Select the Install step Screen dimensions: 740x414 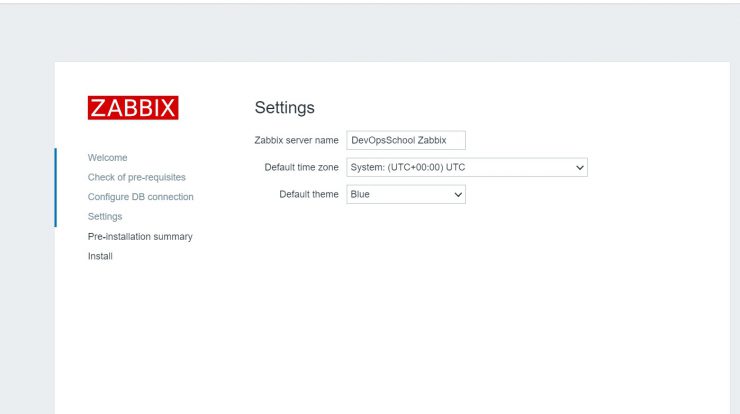(100, 256)
